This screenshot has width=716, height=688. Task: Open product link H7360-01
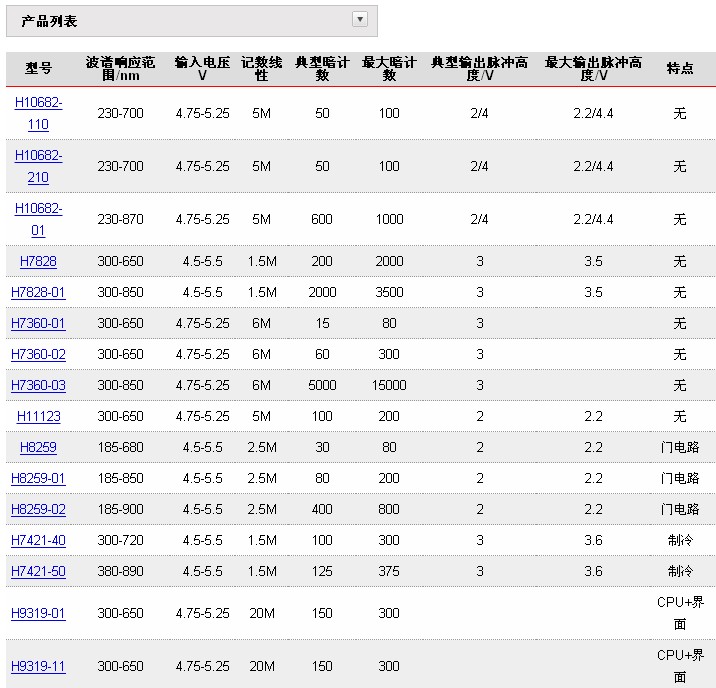click(38, 323)
